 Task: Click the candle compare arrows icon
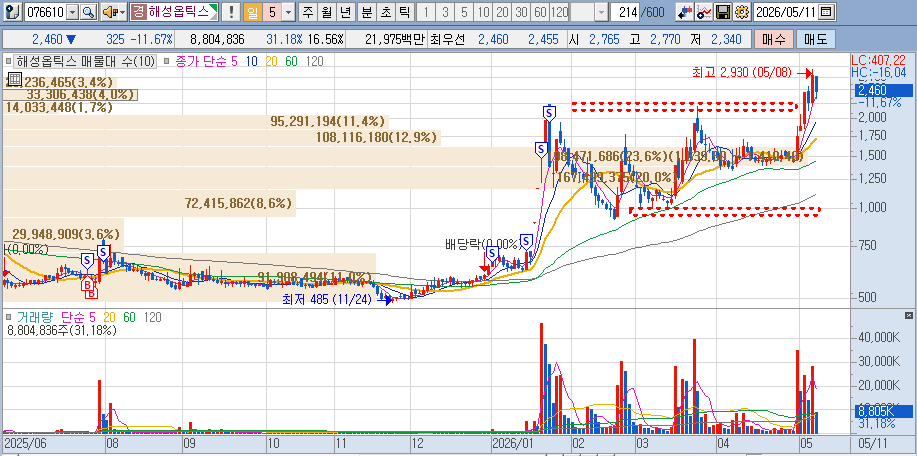pyautogui.click(x=685, y=11)
